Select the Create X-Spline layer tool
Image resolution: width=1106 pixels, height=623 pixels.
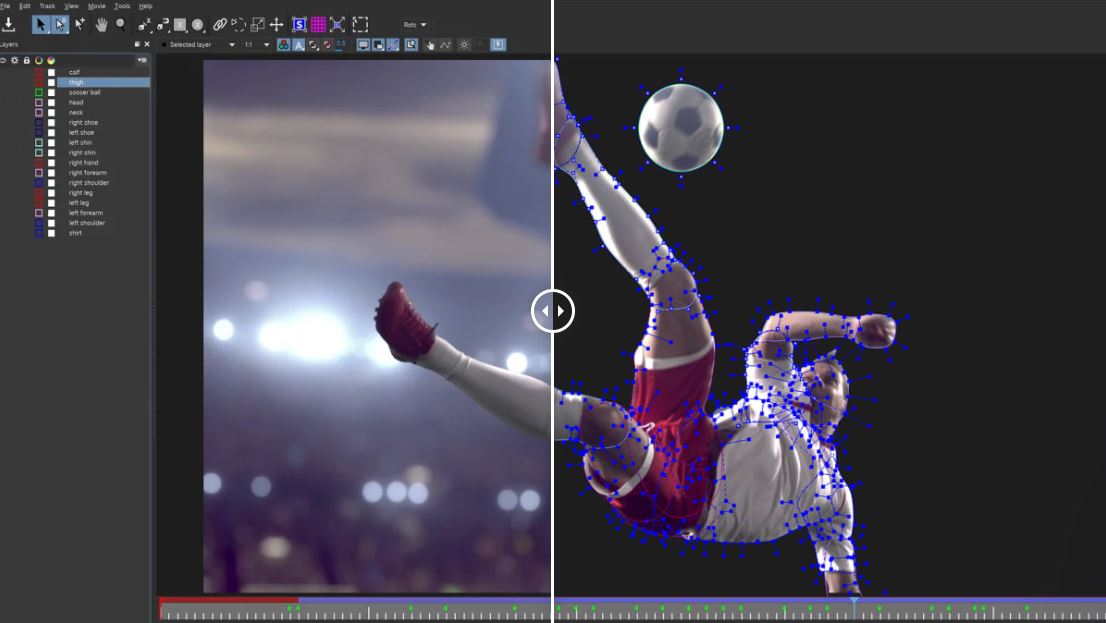click(x=144, y=25)
